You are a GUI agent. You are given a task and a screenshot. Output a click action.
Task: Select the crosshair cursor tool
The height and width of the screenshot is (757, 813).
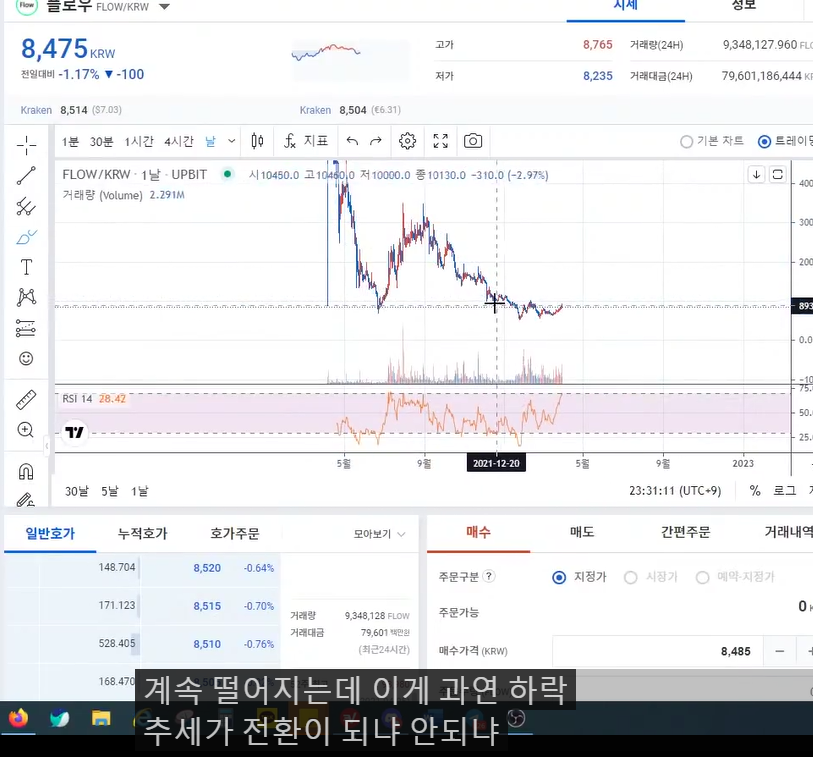(x=26, y=146)
